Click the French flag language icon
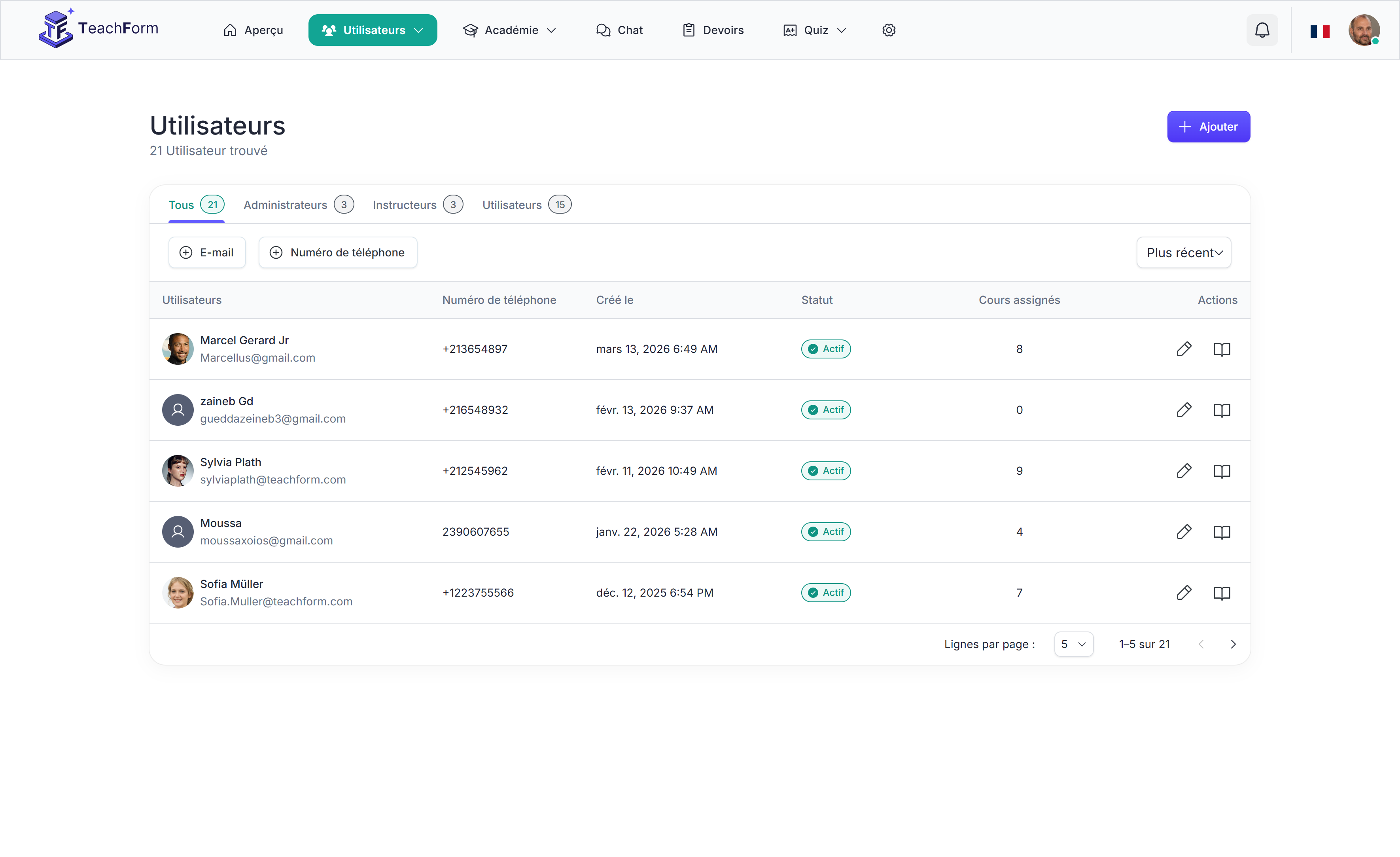The height and width of the screenshot is (857, 1400). tap(1319, 31)
